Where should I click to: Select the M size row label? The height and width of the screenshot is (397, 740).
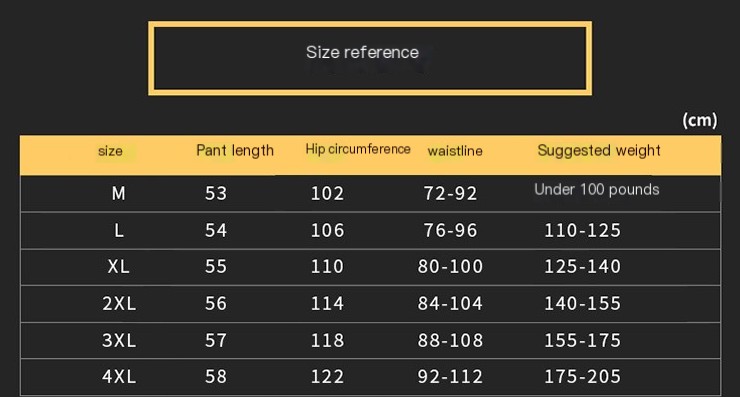pyautogui.click(x=118, y=193)
